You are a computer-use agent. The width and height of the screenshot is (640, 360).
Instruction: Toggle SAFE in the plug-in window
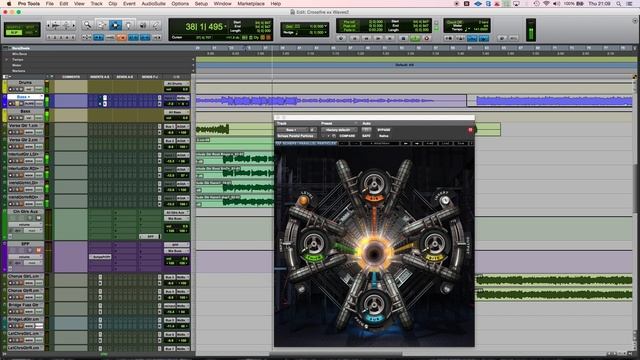pos(366,136)
